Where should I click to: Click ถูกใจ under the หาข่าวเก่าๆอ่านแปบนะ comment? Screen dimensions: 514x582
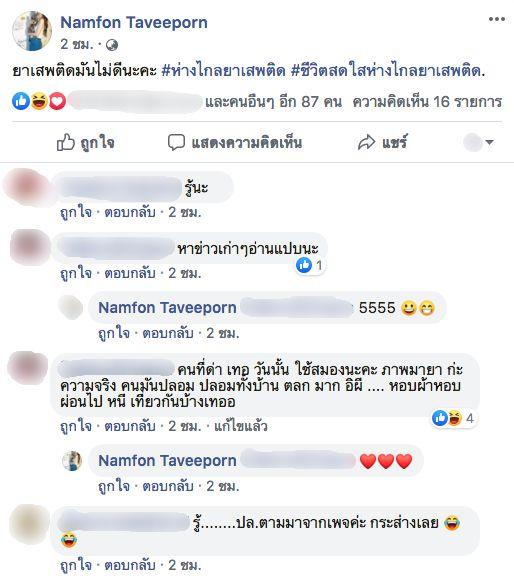point(76,273)
